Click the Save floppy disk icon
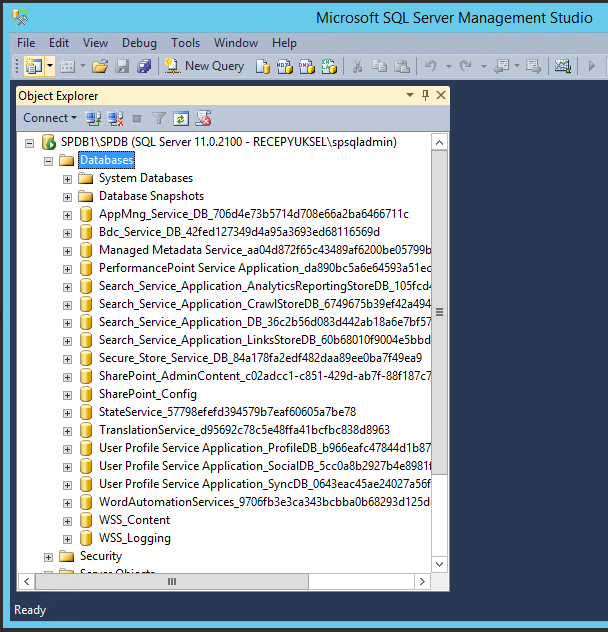Viewport: 608px width, 632px height. click(x=122, y=66)
